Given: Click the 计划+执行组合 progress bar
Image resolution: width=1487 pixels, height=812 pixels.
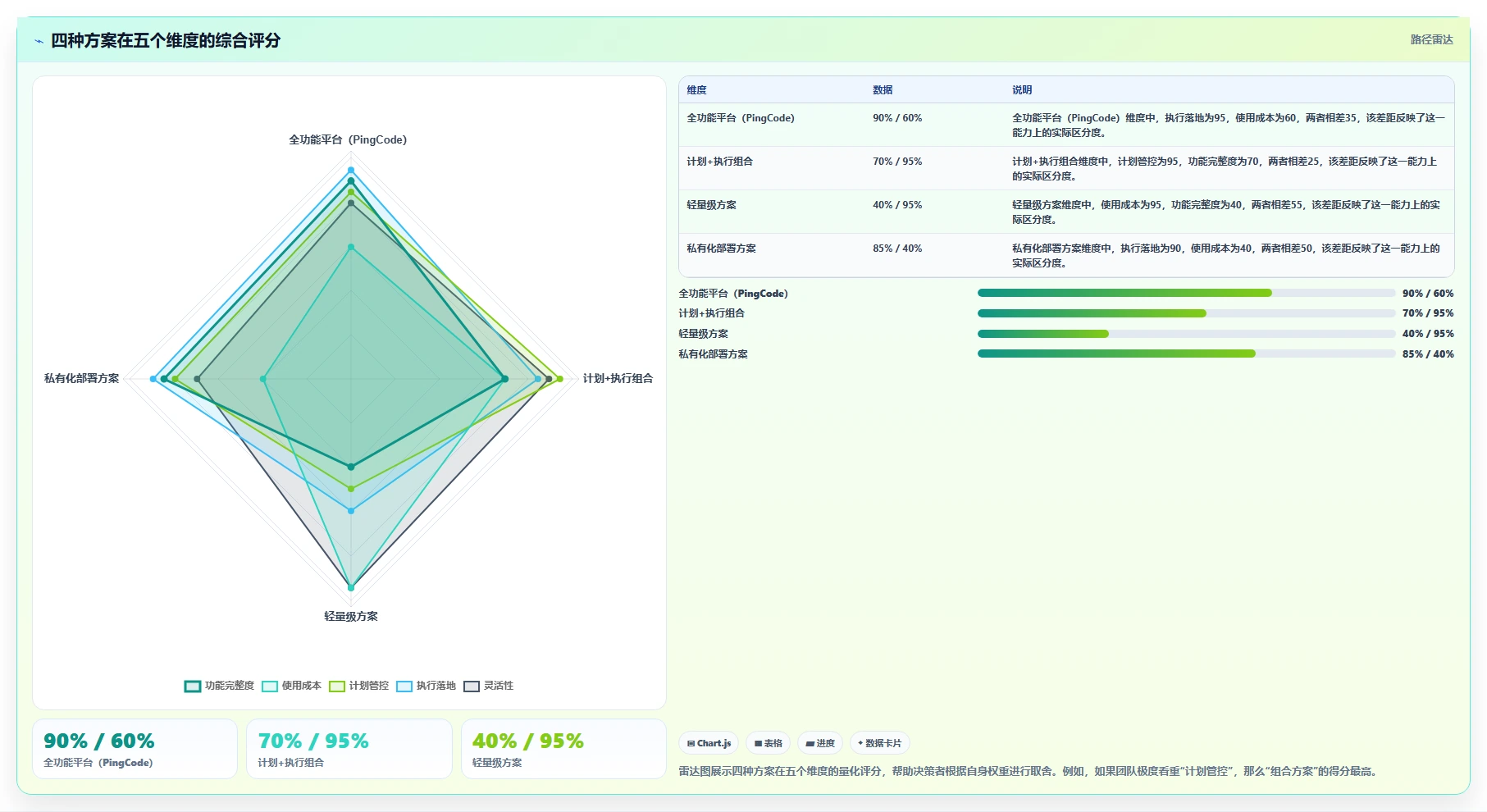Looking at the screenshot, I should (x=1186, y=313).
